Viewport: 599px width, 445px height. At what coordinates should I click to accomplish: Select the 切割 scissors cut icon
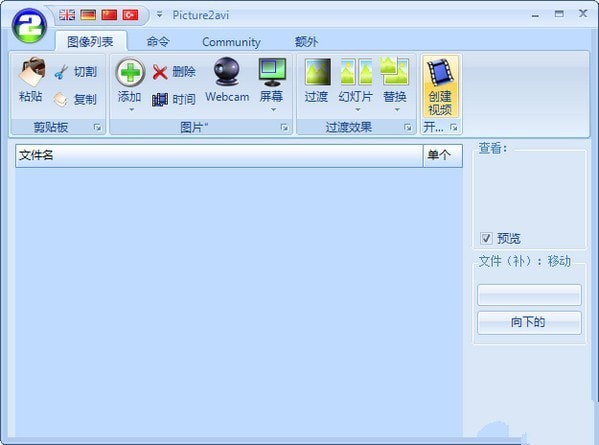pos(61,72)
